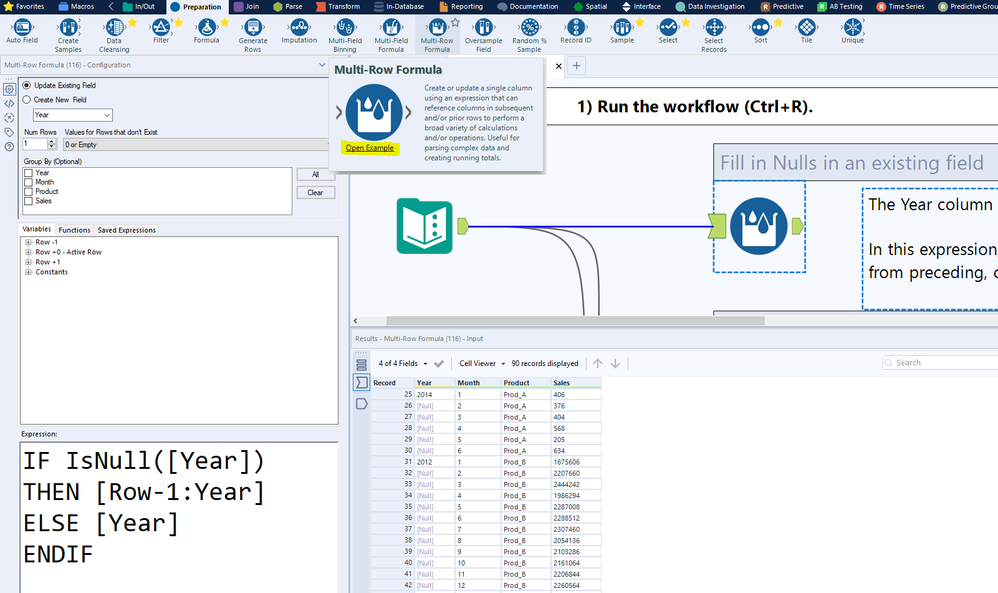Click in the results Search field
Image resolution: width=998 pixels, height=593 pixels.
[x=942, y=363]
